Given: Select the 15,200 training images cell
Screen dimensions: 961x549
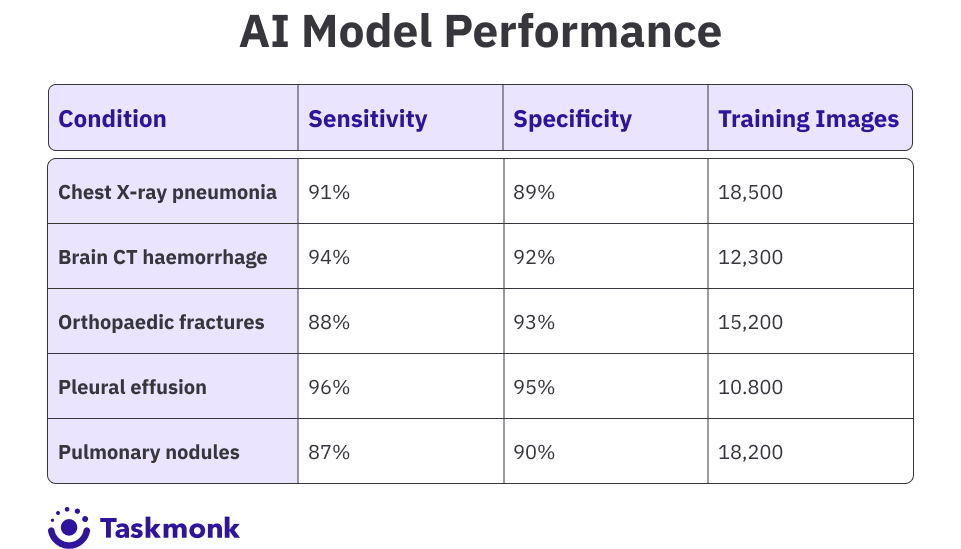Looking at the screenshot, I should click(810, 321).
